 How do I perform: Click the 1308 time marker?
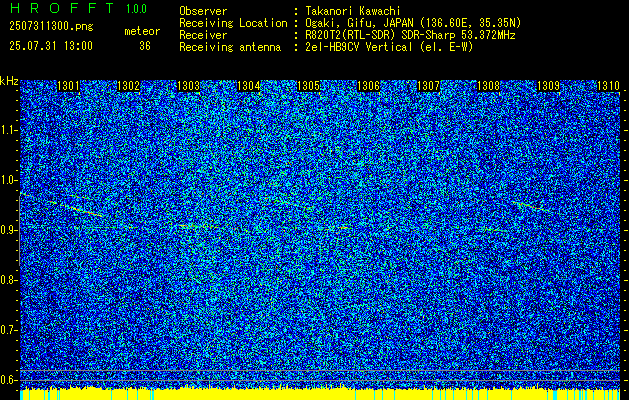[x=489, y=86]
